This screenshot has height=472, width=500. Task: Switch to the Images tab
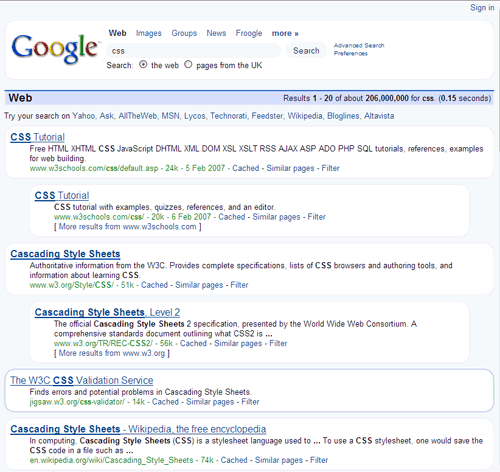pyautogui.click(x=149, y=33)
